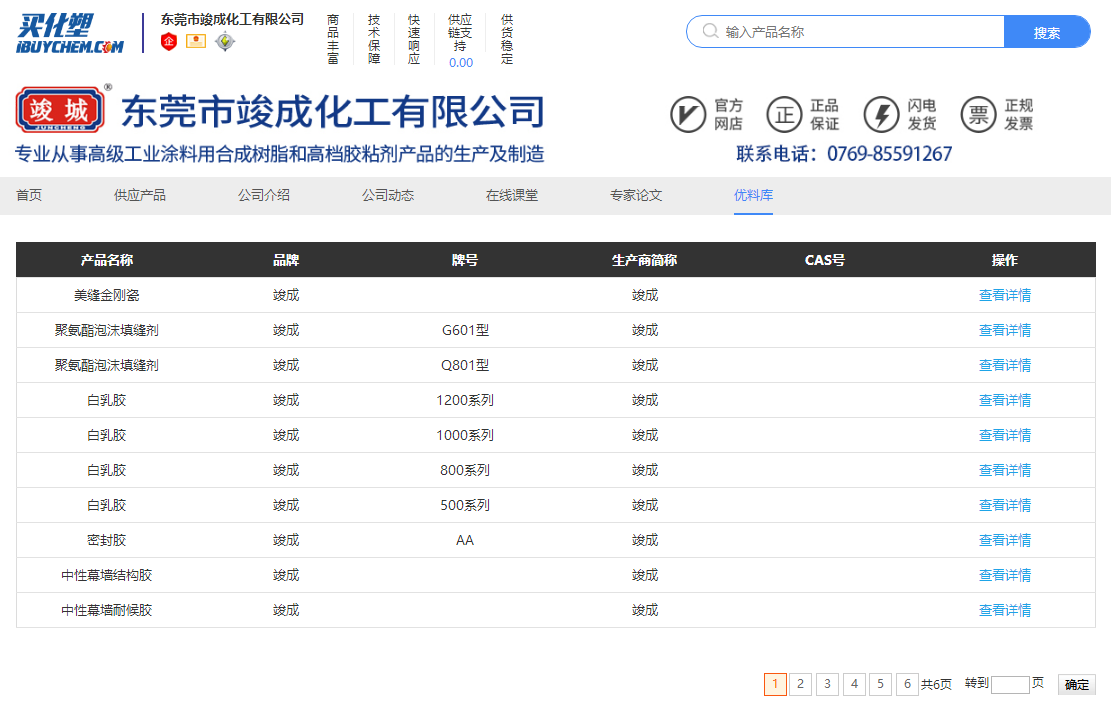Select page 1 in pagination
Image resolution: width=1111 pixels, height=701 pixels.
(775, 684)
